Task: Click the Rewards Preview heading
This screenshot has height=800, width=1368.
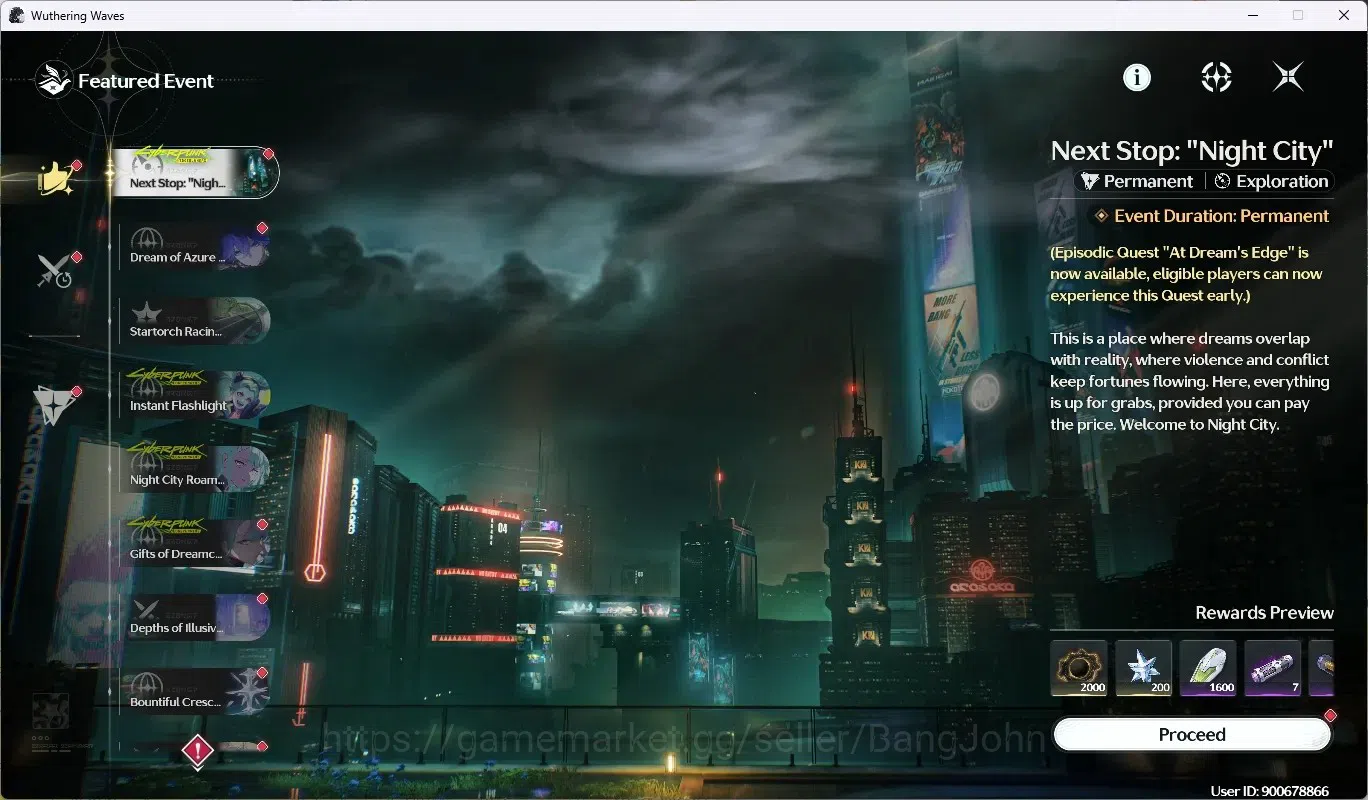Action: click(1264, 613)
